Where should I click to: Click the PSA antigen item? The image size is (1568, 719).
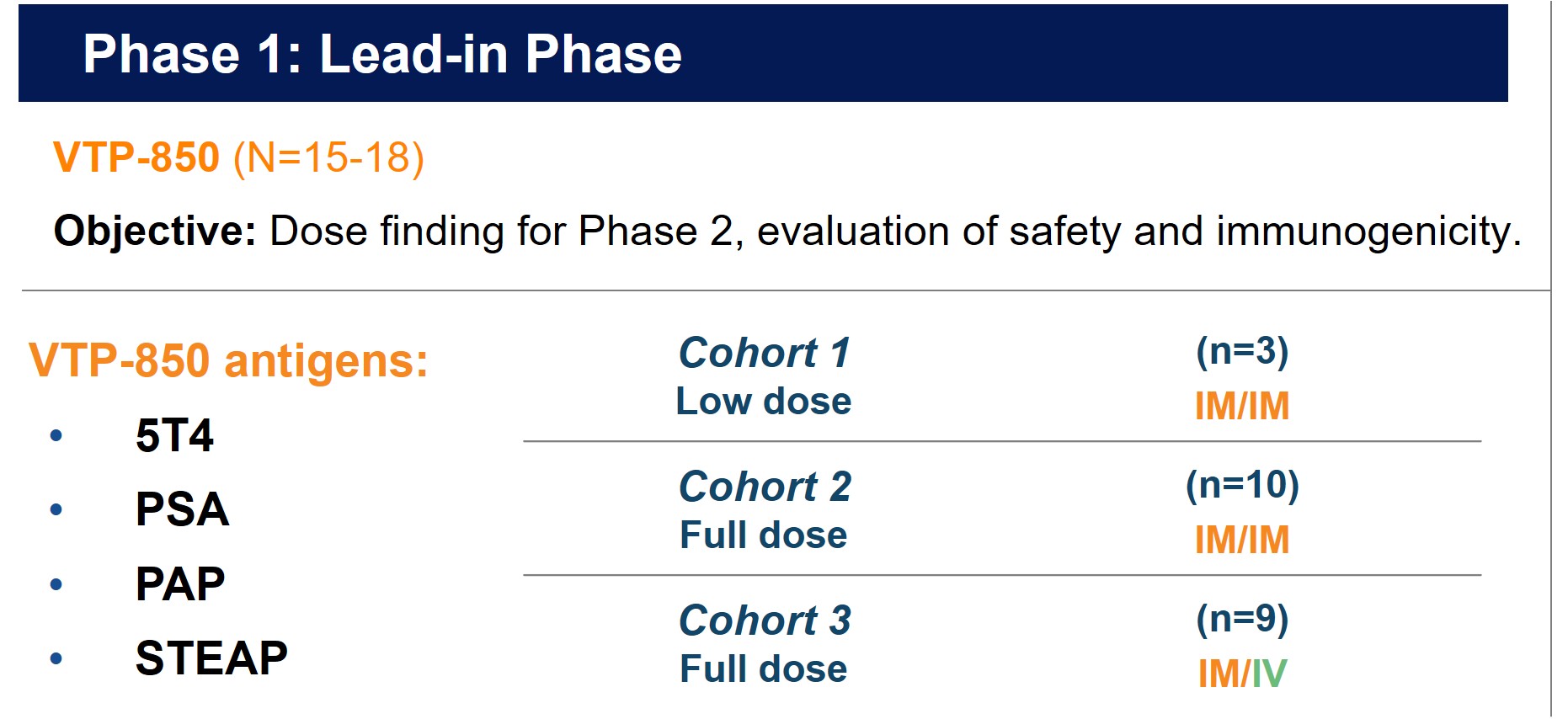point(182,509)
